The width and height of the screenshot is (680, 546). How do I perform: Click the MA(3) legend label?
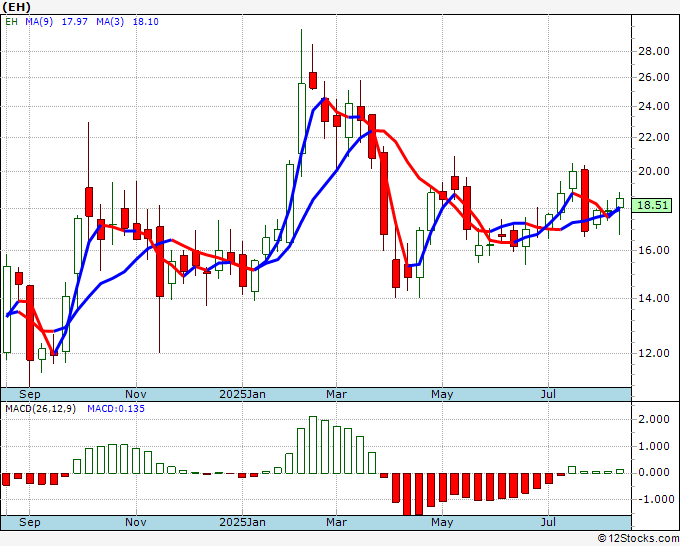[x=110, y=22]
